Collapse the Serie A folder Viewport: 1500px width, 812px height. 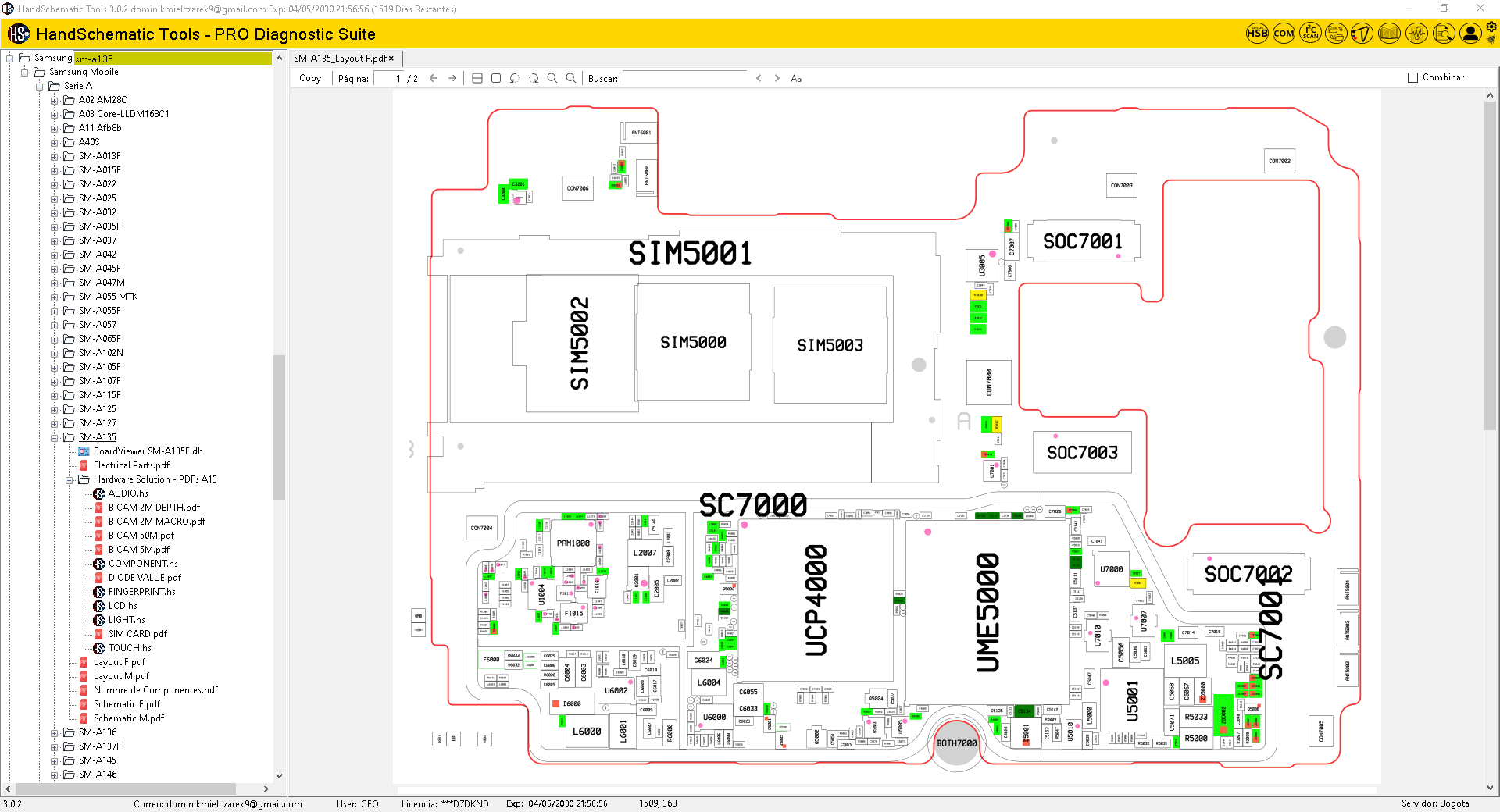tap(40, 86)
